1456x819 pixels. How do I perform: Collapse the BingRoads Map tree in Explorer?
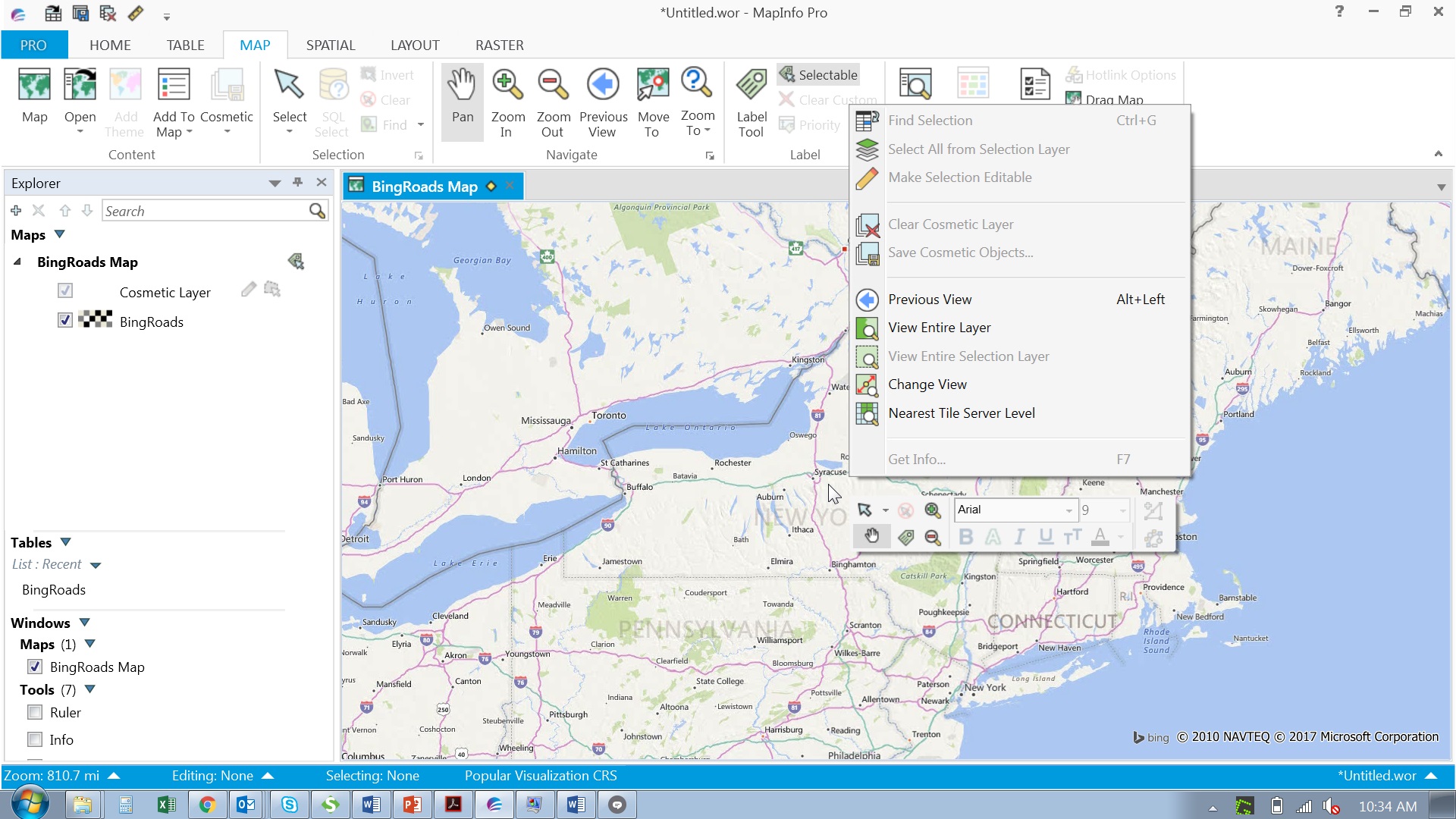pos(17,262)
